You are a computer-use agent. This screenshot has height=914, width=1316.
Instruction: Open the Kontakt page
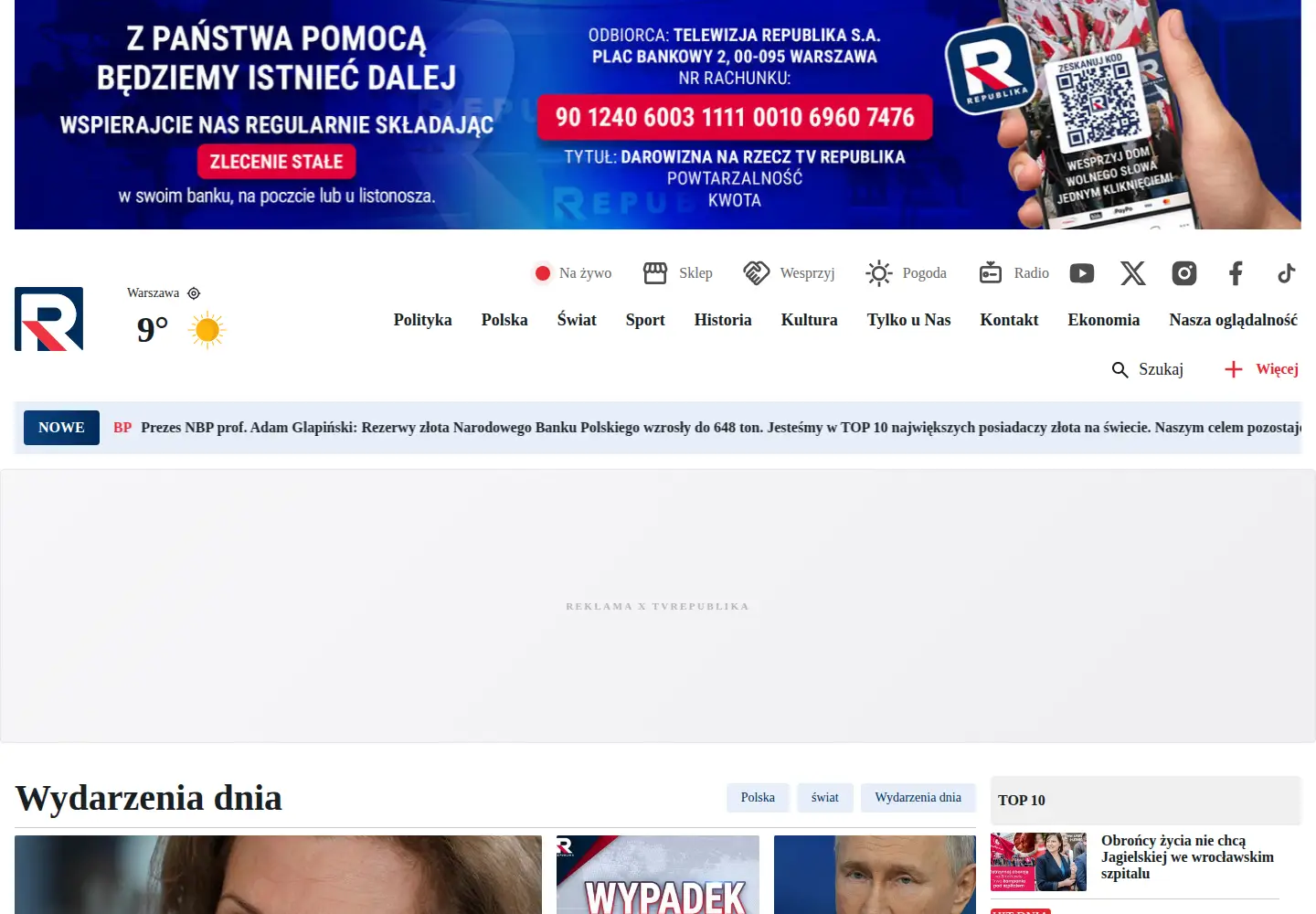(1010, 320)
